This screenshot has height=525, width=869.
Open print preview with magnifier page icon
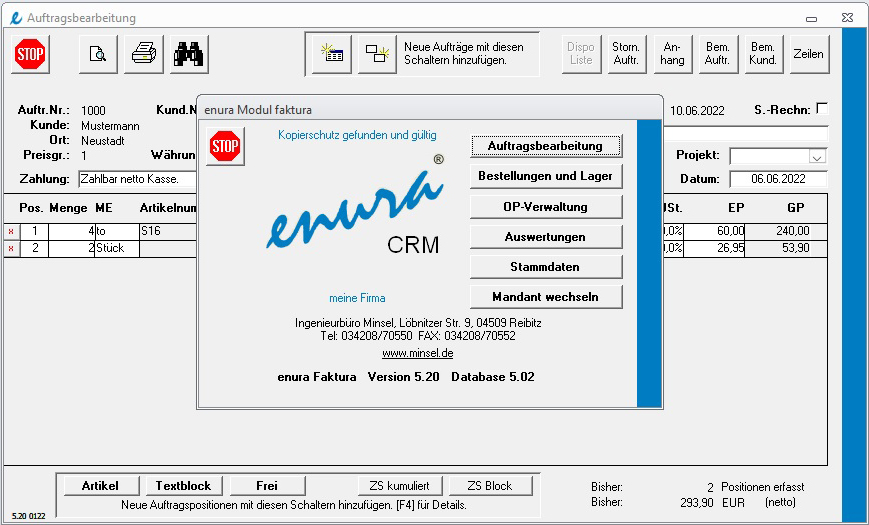(x=98, y=54)
